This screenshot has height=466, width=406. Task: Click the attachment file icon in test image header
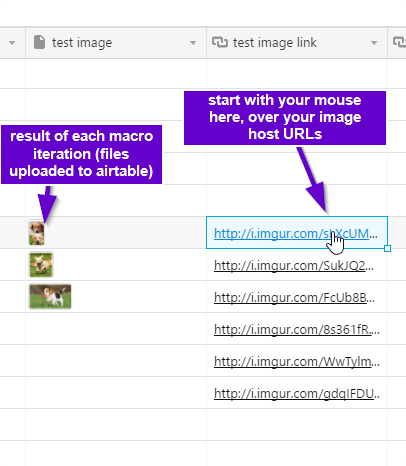(x=39, y=42)
